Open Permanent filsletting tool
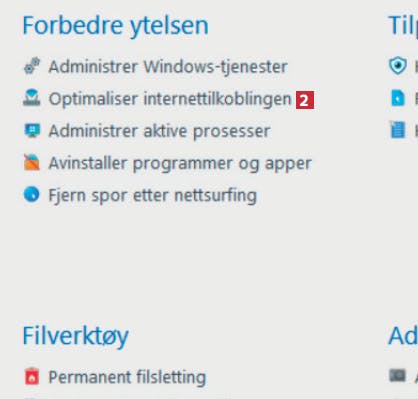Screen dimensions: 418x399 tap(127, 377)
